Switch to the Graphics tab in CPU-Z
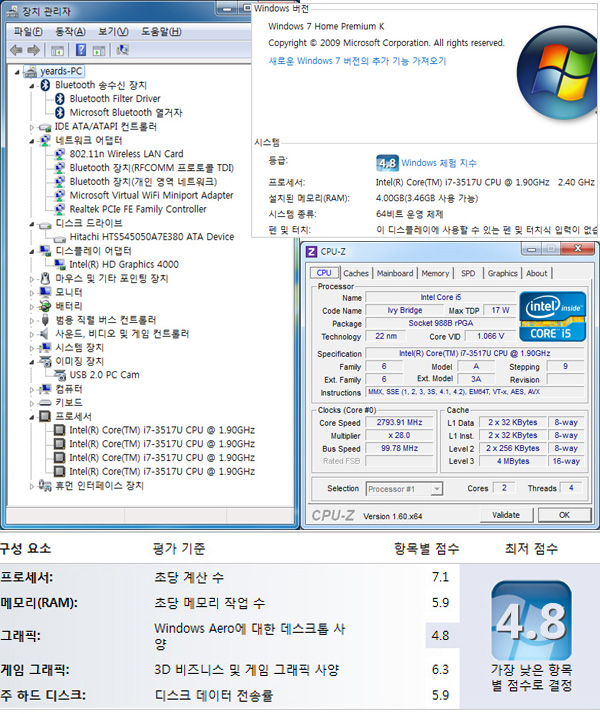 pyautogui.click(x=502, y=273)
